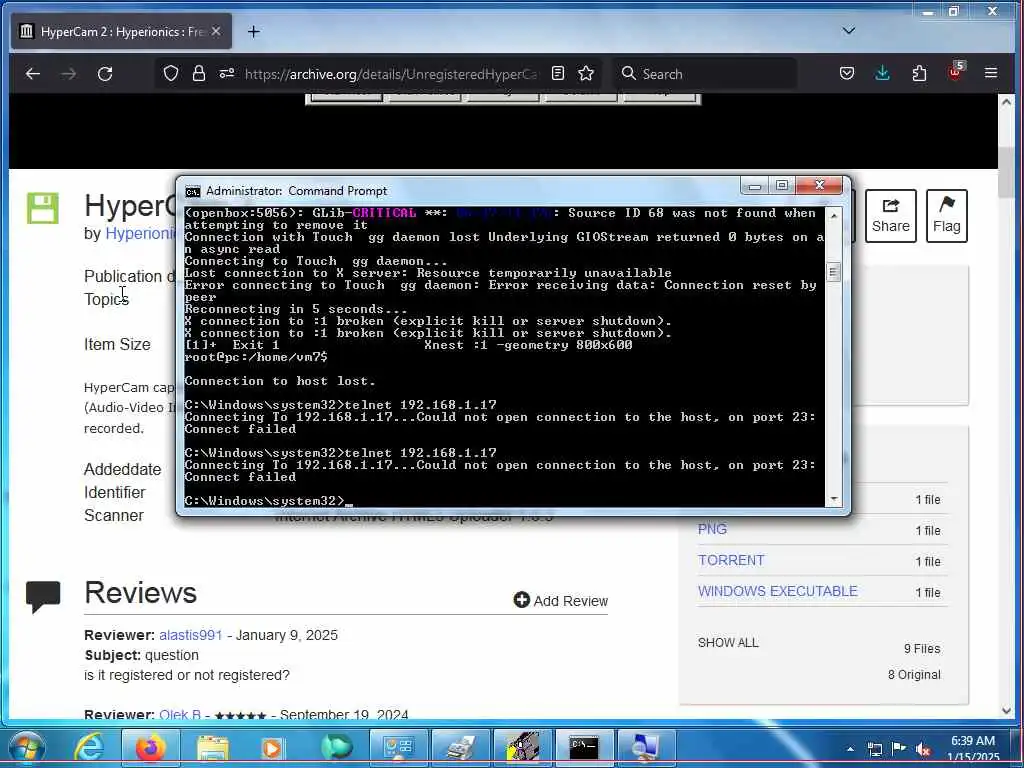Click the archive.org URL address field
This screenshot has height=768, width=1024.
point(392,74)
